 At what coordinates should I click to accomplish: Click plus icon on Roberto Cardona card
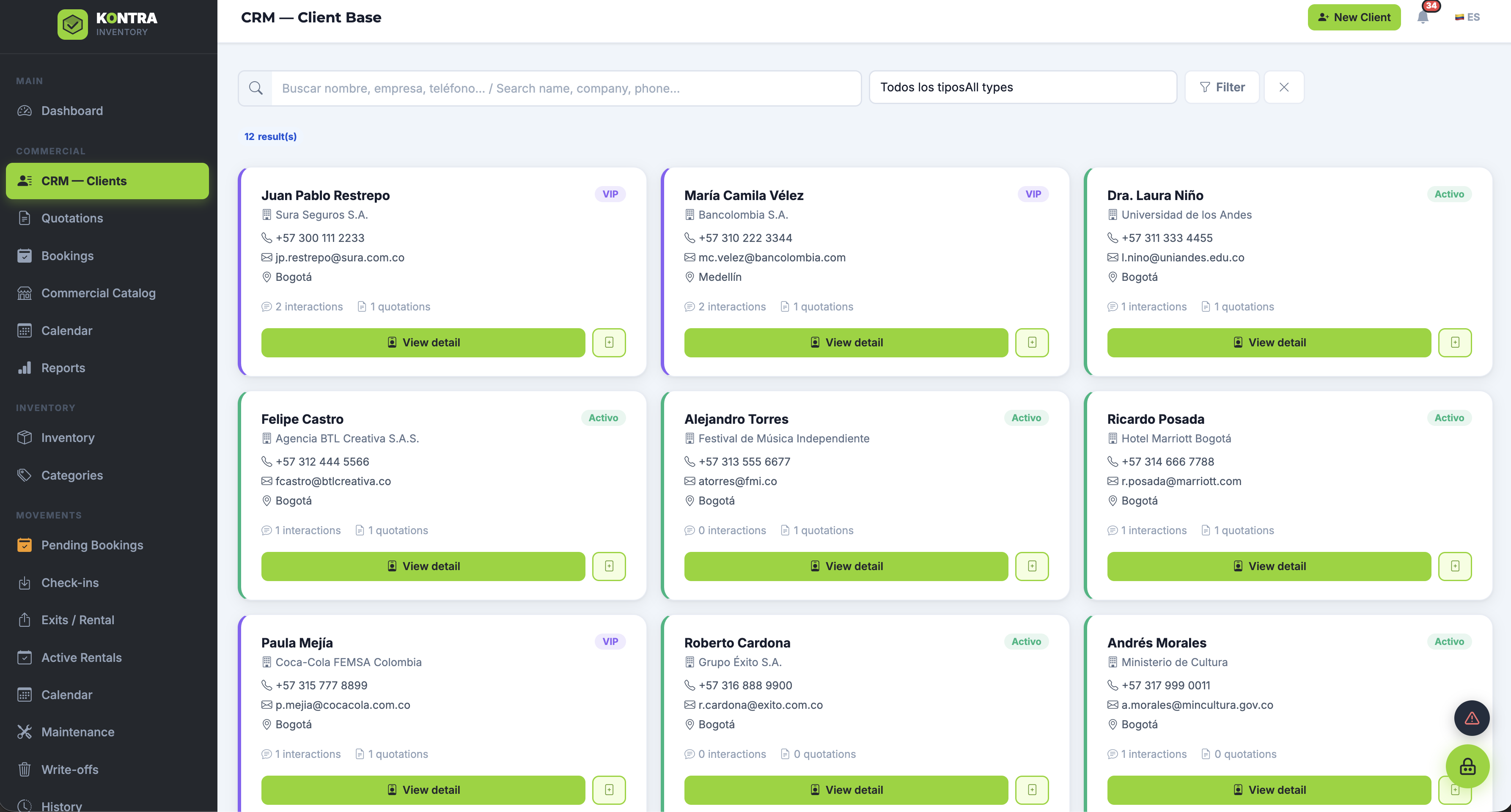click(x=1032, y=790)
